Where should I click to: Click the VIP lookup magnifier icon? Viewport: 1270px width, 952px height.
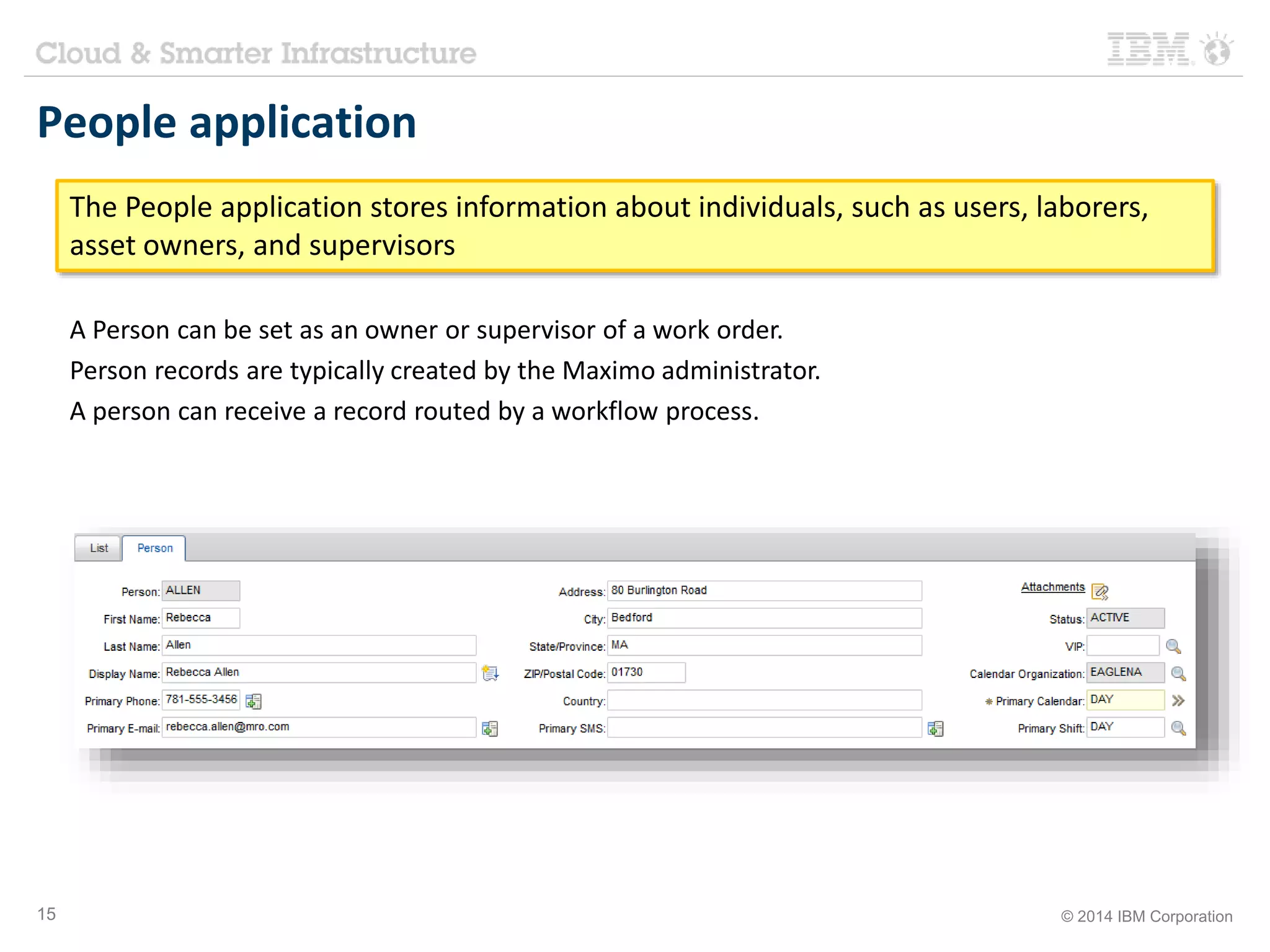click(1173, 646)
